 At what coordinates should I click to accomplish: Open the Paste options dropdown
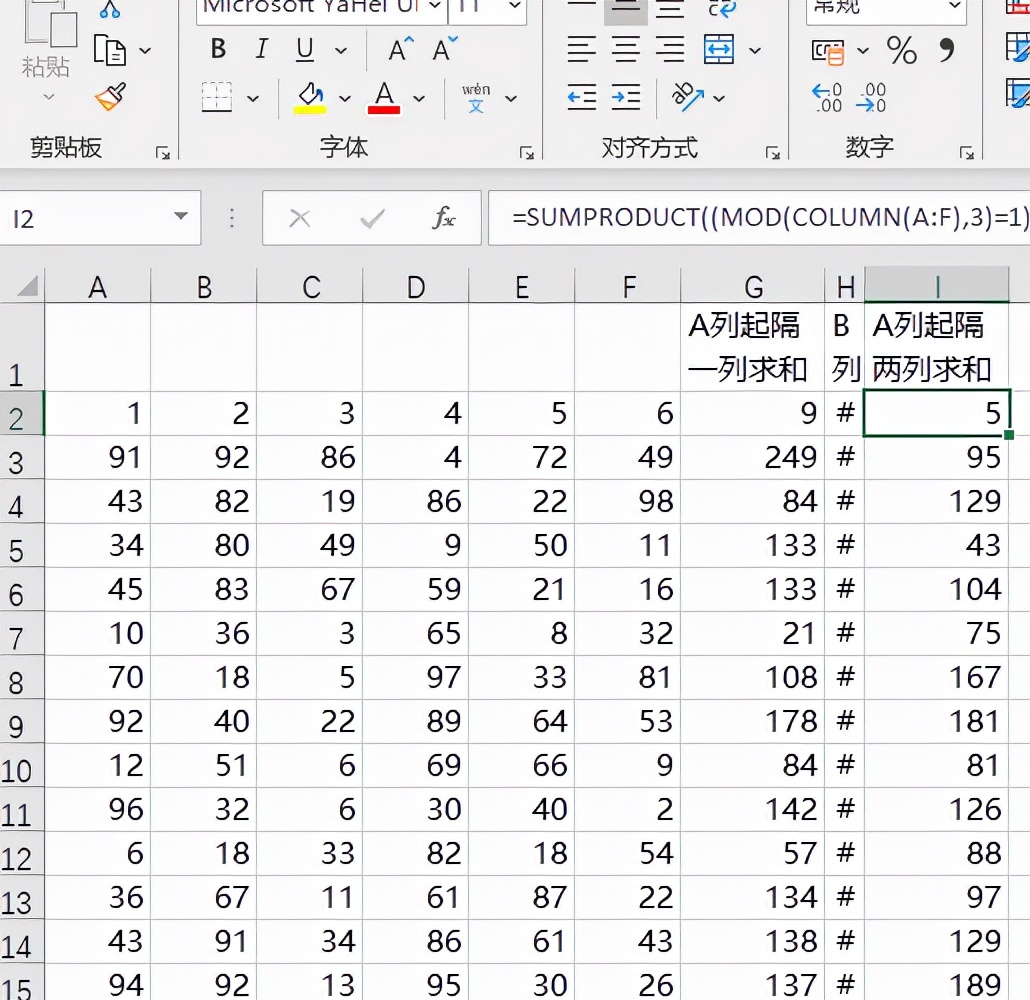49,97
